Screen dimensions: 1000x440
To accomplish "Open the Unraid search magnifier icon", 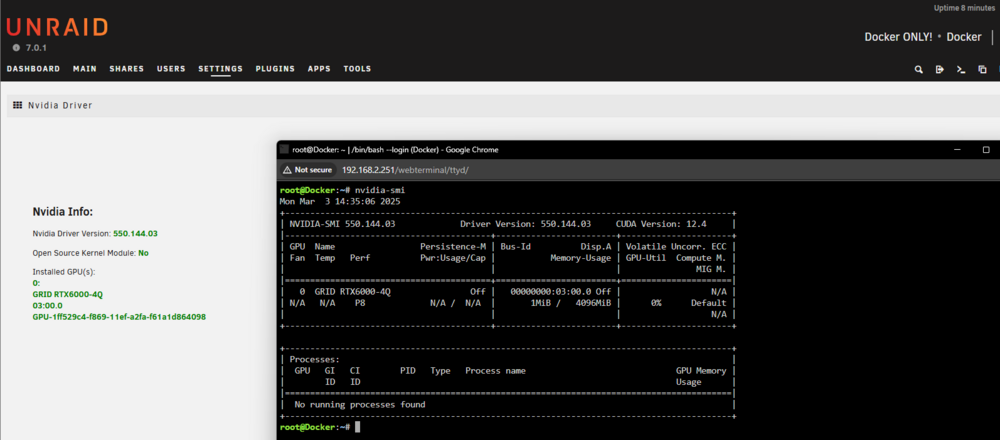I will coord(918,70).
